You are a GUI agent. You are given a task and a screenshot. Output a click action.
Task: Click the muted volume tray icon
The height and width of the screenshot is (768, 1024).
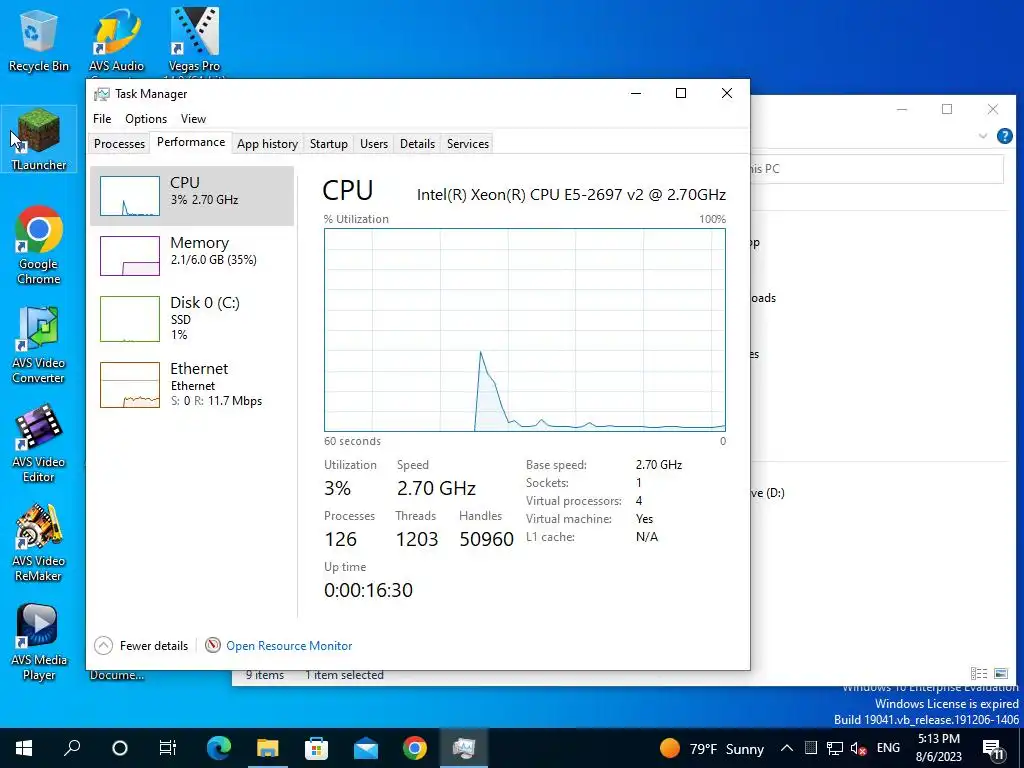(858, 748)
